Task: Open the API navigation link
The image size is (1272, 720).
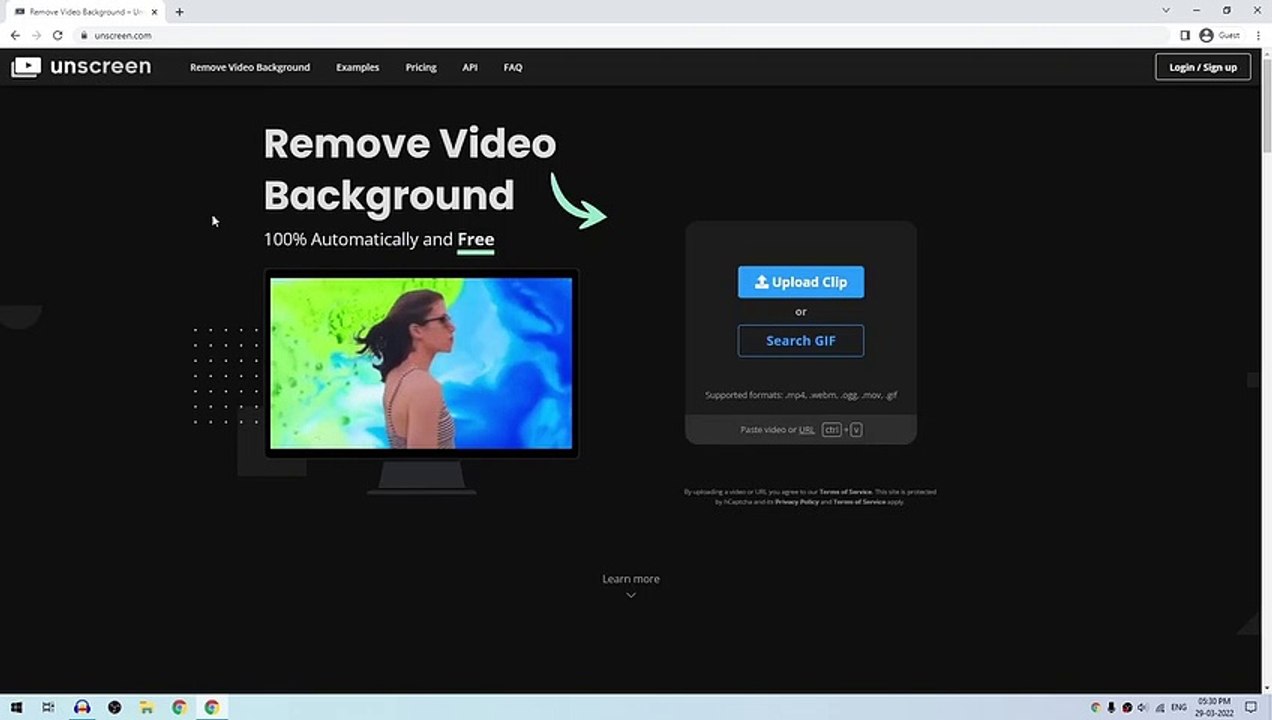Action: (x=470, y=67)
